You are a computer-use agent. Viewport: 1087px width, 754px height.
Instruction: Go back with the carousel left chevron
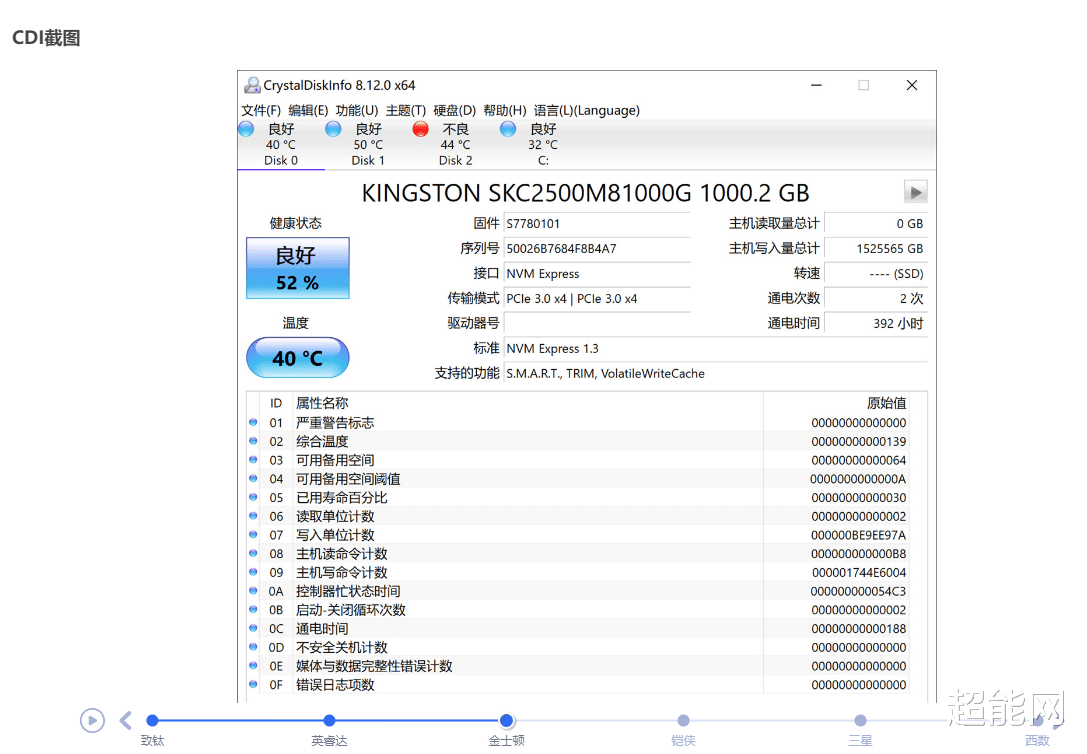pos(125,721)
